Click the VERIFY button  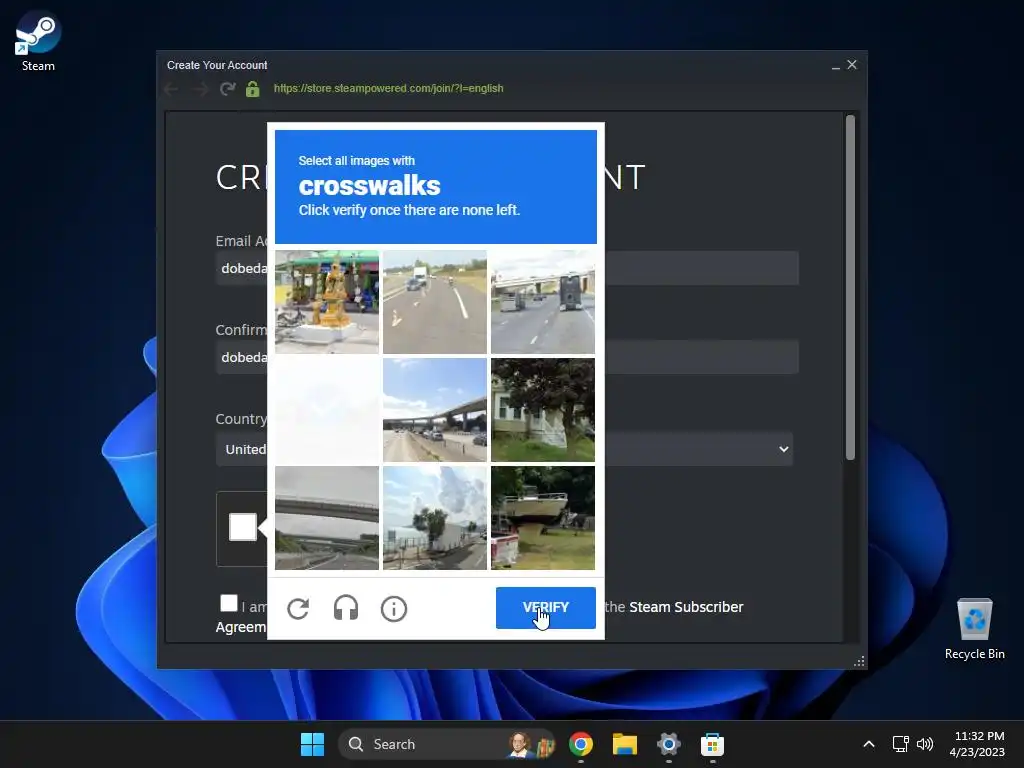pyautogui.click(x=545, y=607)
